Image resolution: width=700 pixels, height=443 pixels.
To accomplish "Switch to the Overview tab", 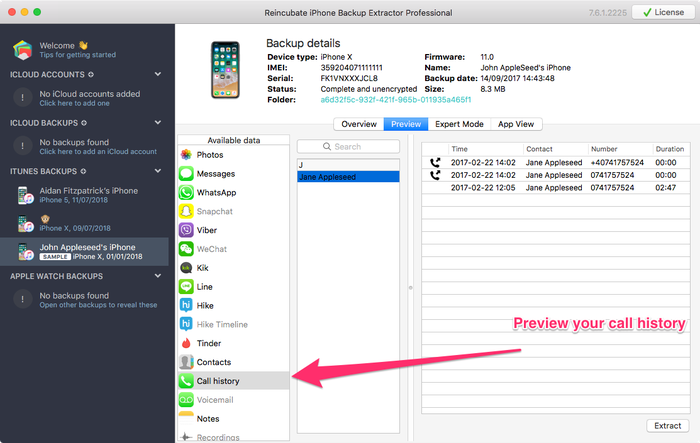I will (358, 124).
